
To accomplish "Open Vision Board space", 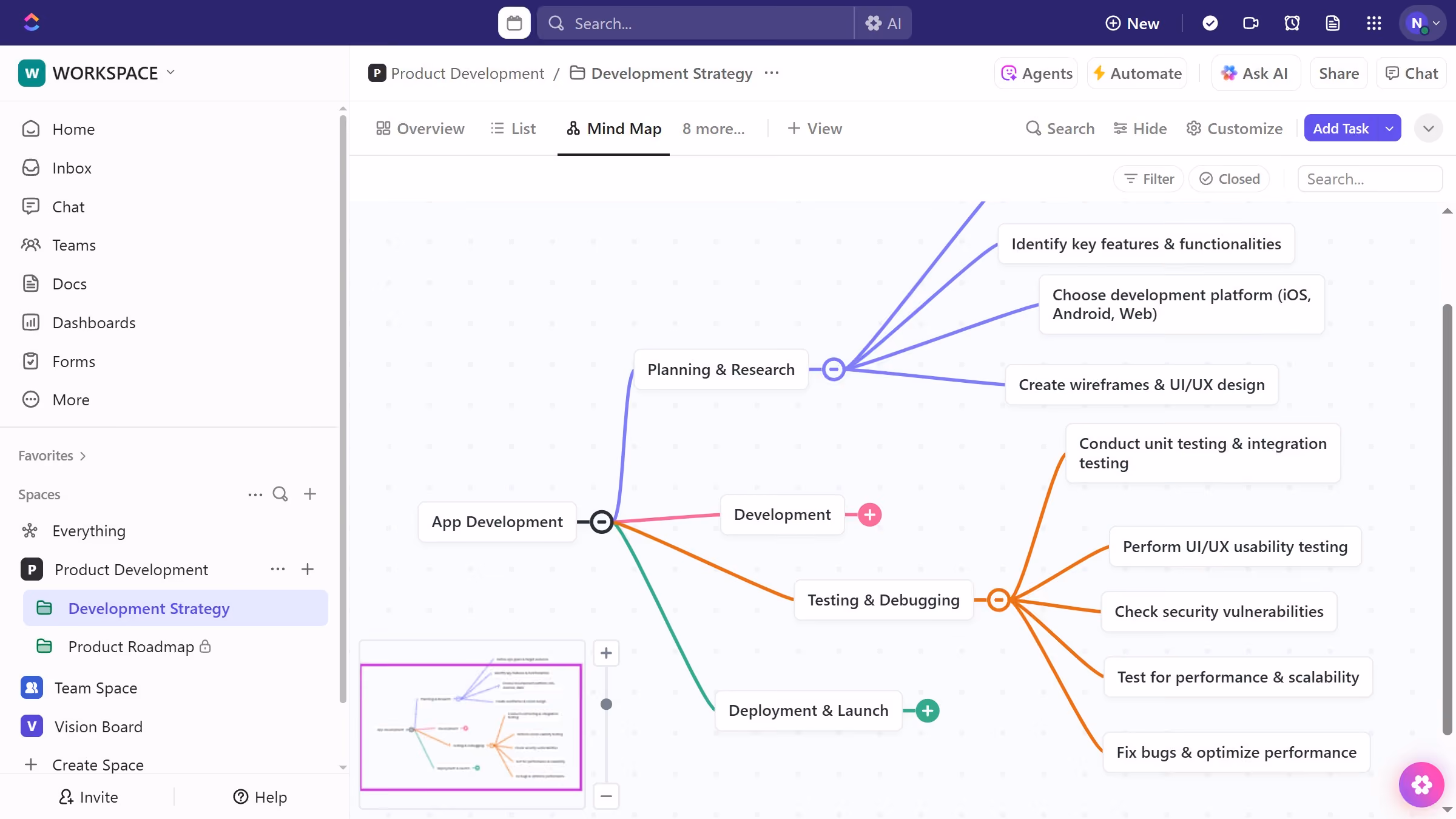I will (x=98, y=727).
